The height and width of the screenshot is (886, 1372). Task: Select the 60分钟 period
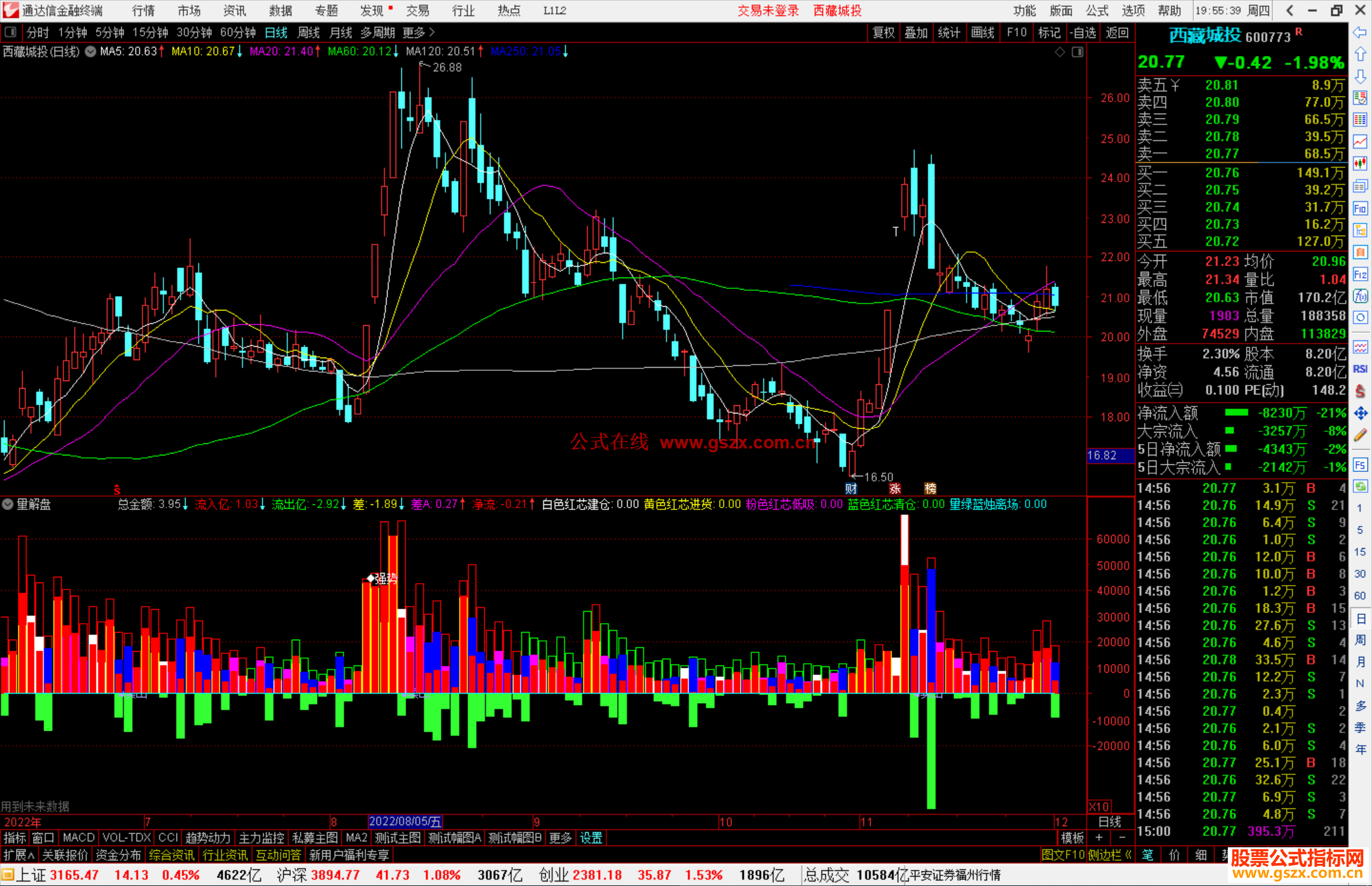click(x=238, y=32)
